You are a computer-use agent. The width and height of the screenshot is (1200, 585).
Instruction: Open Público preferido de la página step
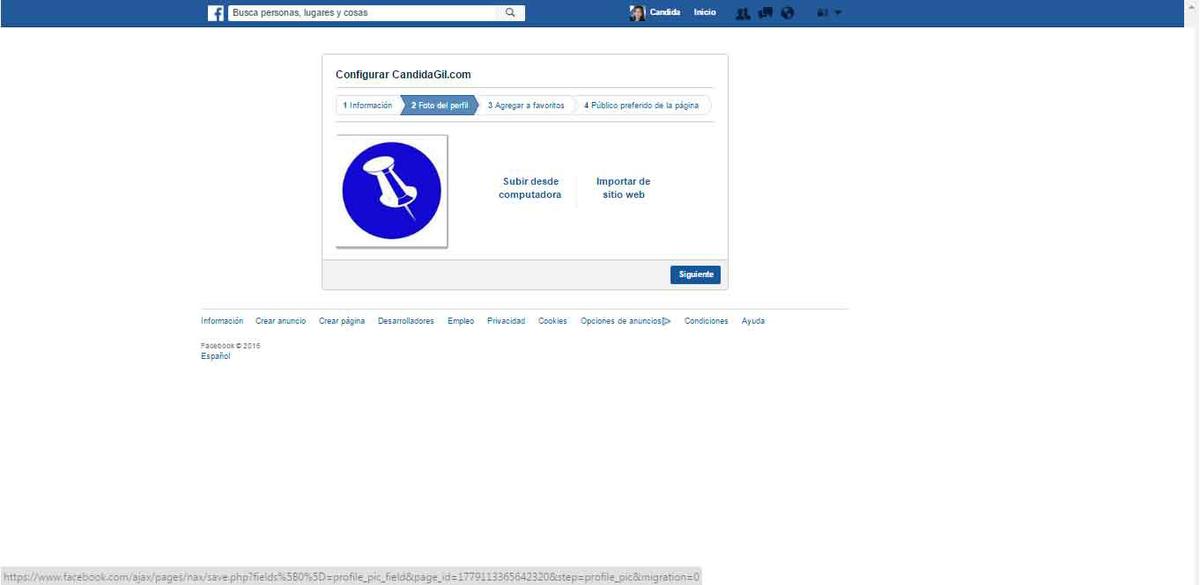(x=642, y=105)
